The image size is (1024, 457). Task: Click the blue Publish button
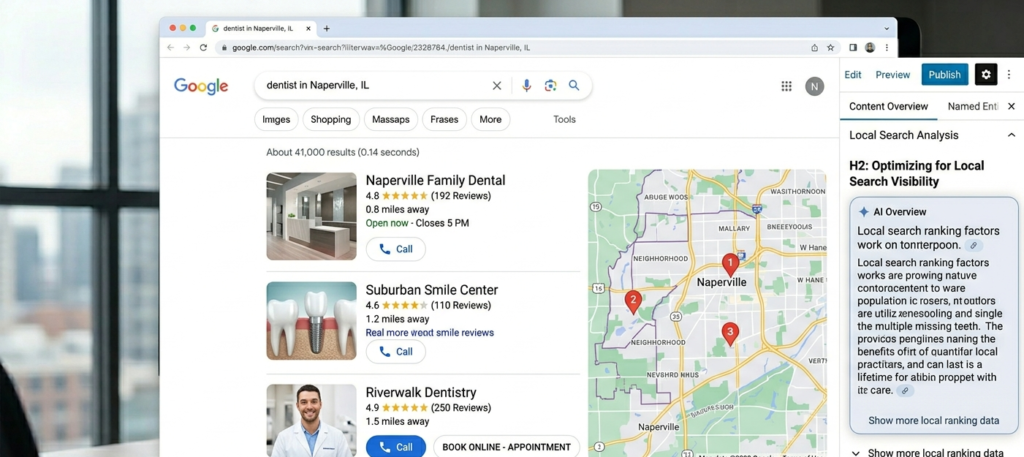(x=945, y=74)
